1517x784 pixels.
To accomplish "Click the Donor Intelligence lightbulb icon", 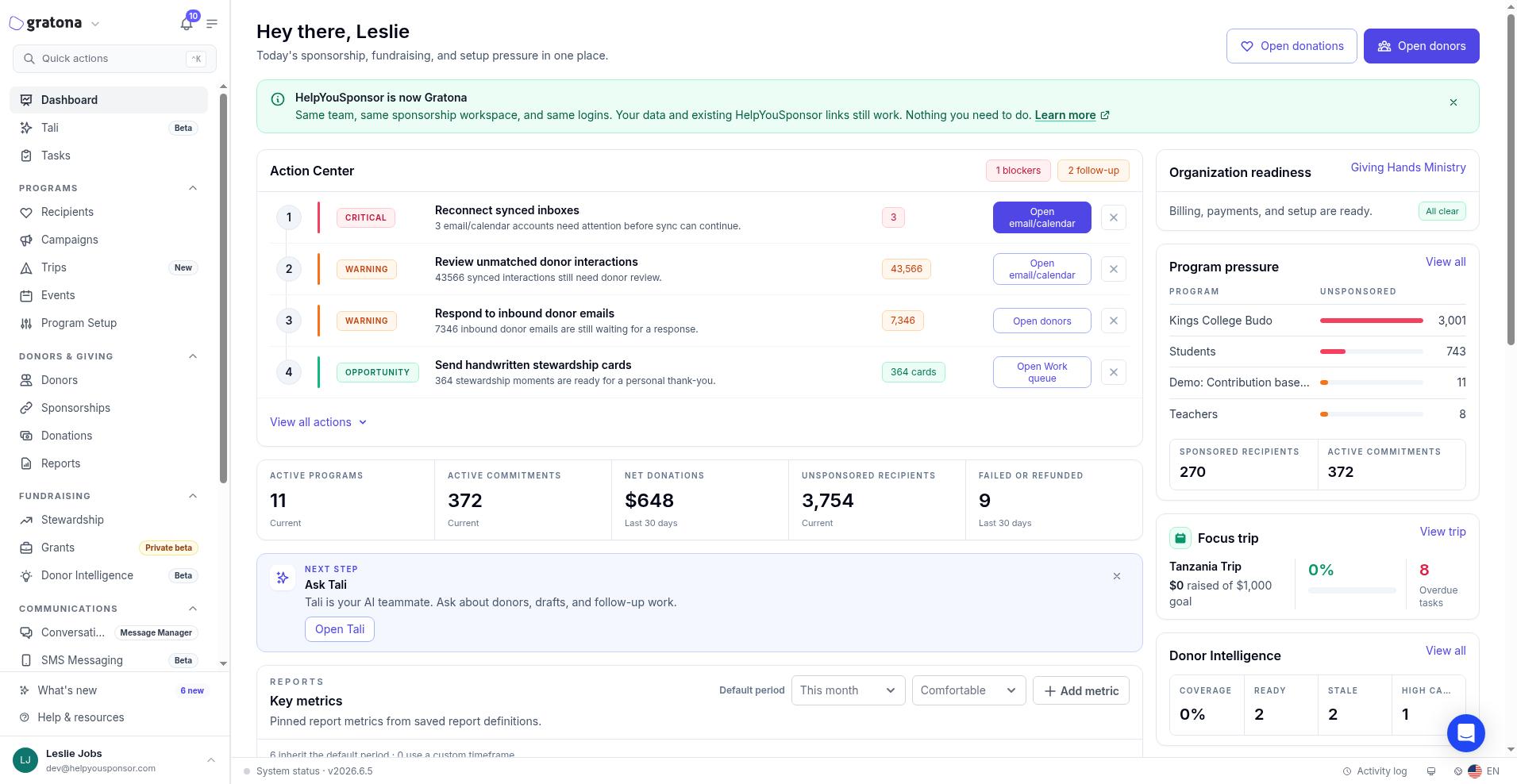I will click(26, 575).
